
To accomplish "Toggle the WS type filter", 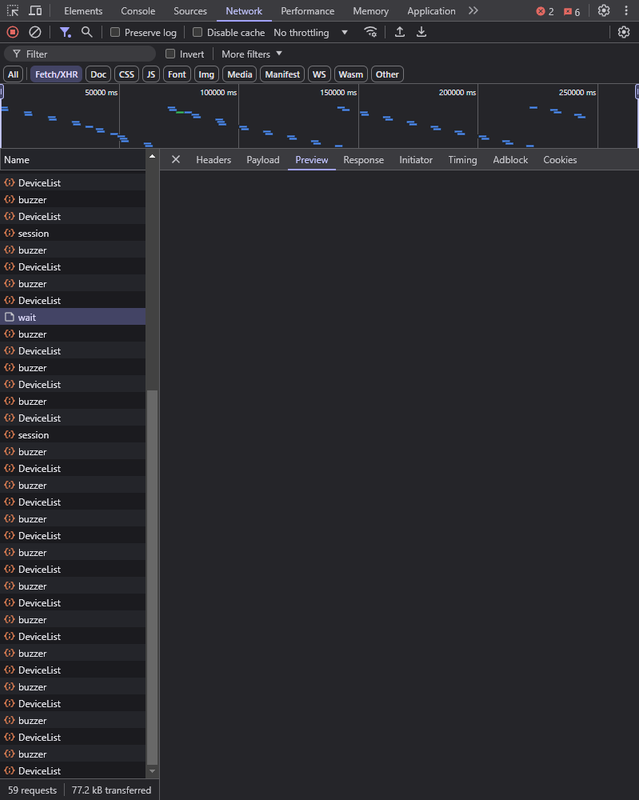I will coord(319,74).
